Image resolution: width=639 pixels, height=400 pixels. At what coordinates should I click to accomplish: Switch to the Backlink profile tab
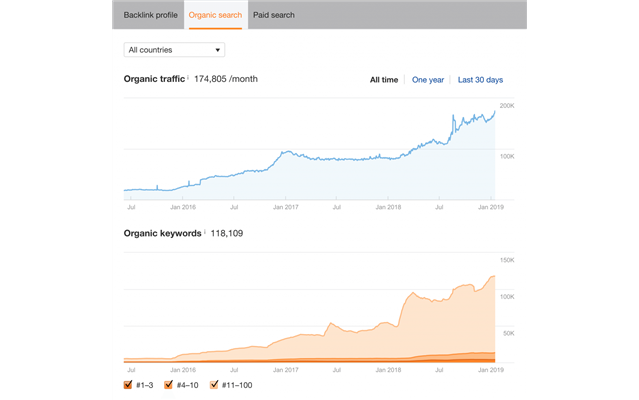[150, 16]
